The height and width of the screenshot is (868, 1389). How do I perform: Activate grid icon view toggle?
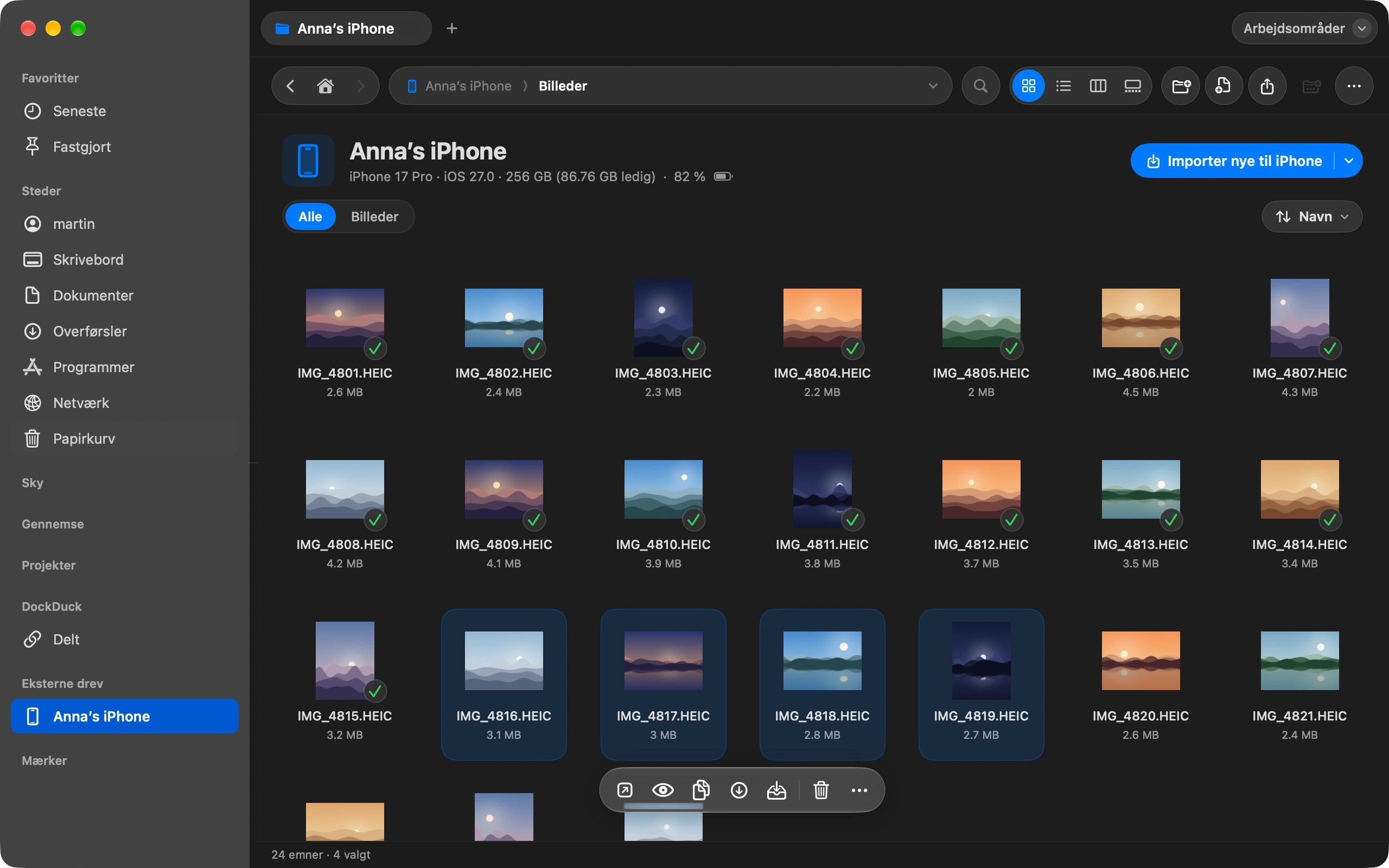1028,86
